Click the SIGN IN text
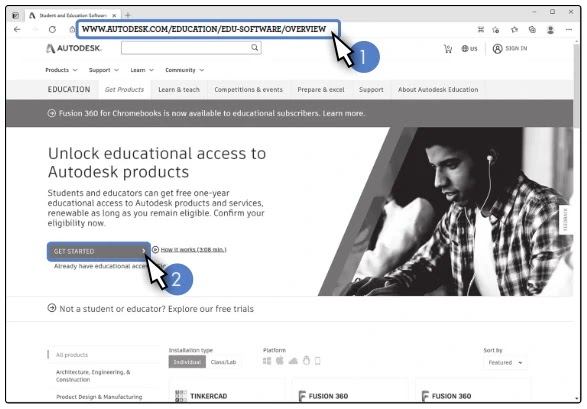This screenshot has height=409, width=587. (x=516, y=48)
